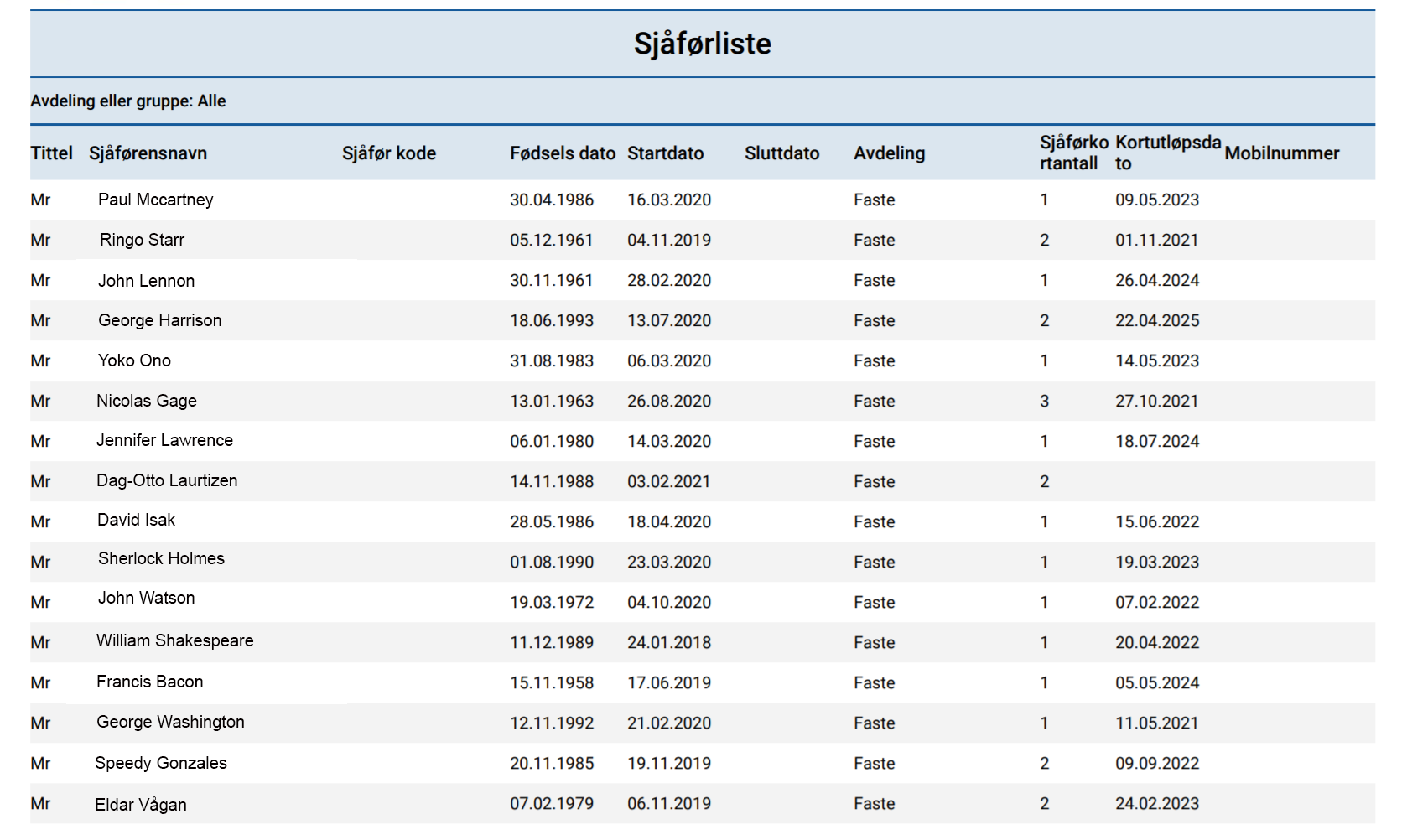Click card expiry date 09.05.2023
This screenshot has height=840, width=1402.
click(1157, 200)
